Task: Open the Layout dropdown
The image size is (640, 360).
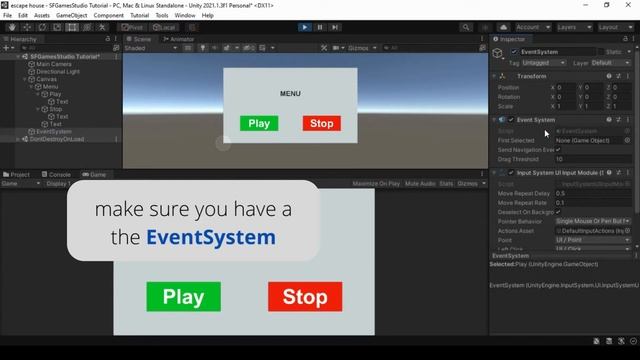Action: 615,27
